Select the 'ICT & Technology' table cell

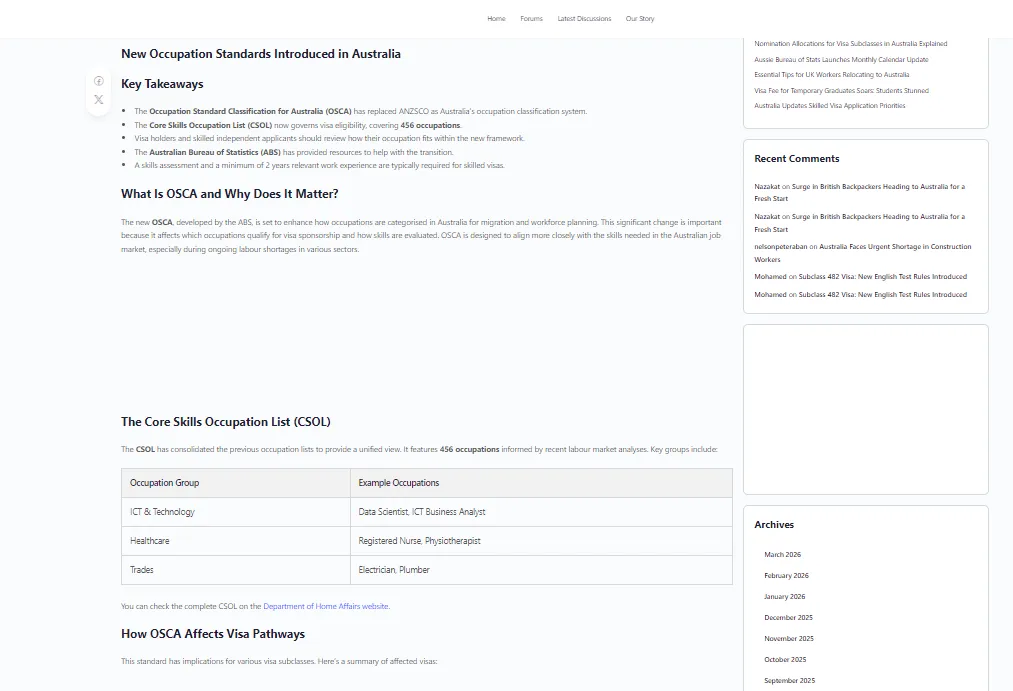[x=236, y=512]
